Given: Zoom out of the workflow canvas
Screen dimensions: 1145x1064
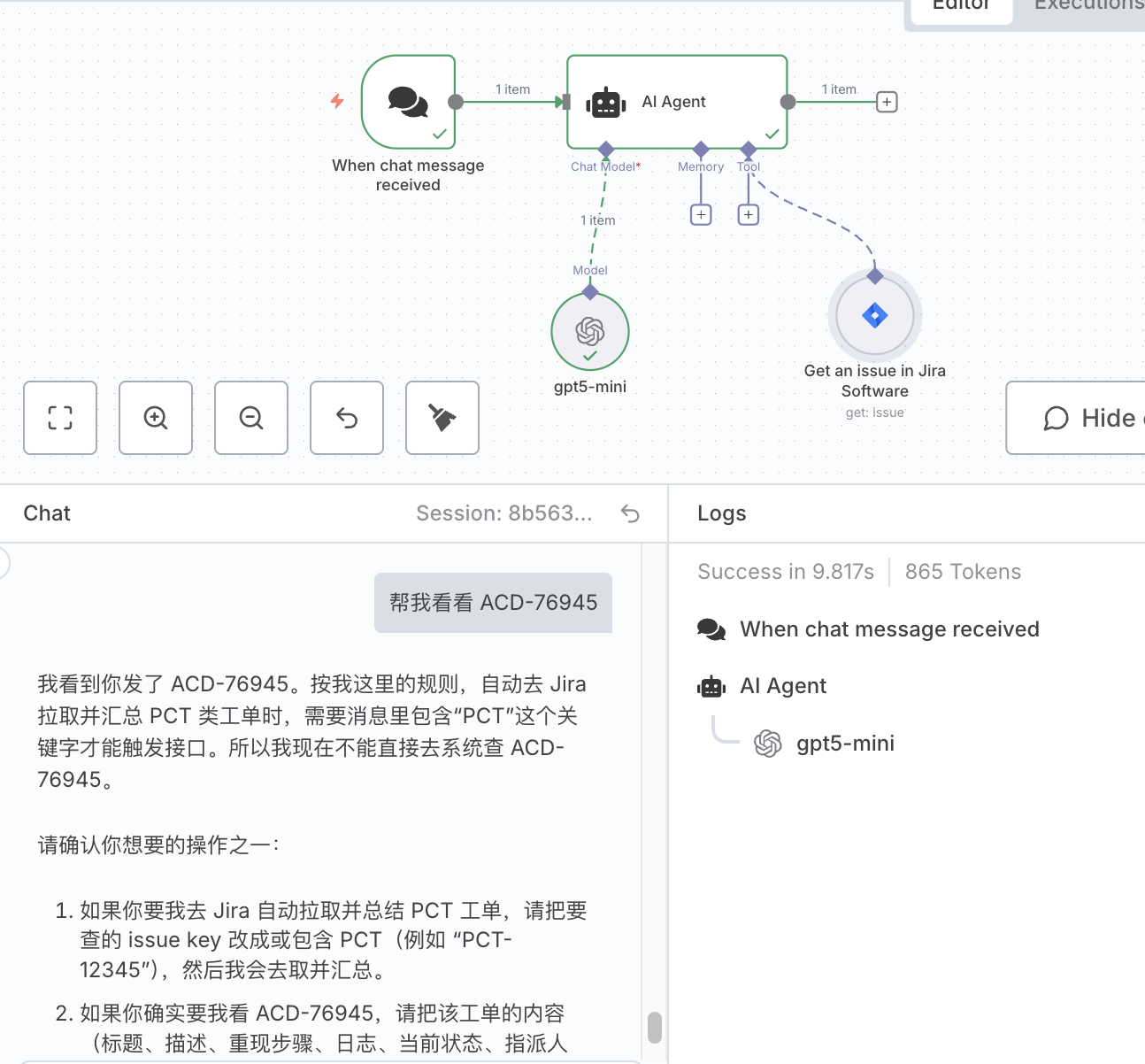Looking at the screenshot, I should coord(251,418).
